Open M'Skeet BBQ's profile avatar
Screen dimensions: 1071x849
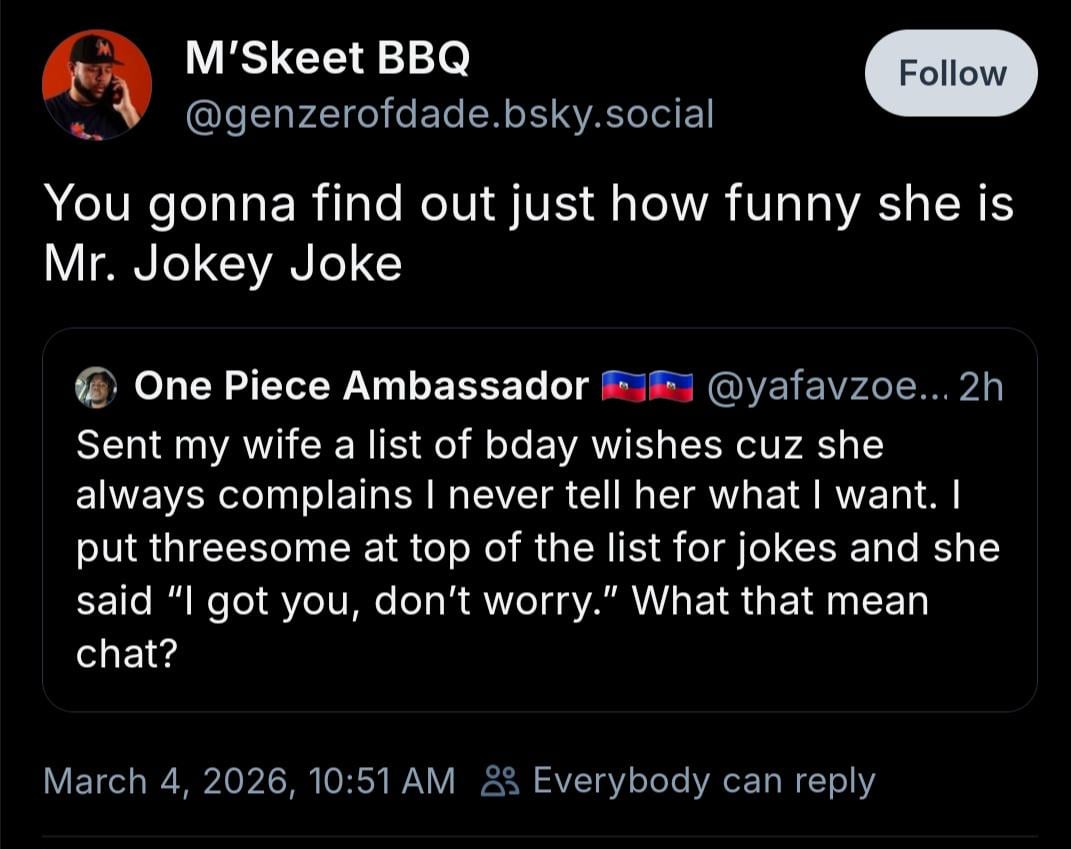(97, 85)
